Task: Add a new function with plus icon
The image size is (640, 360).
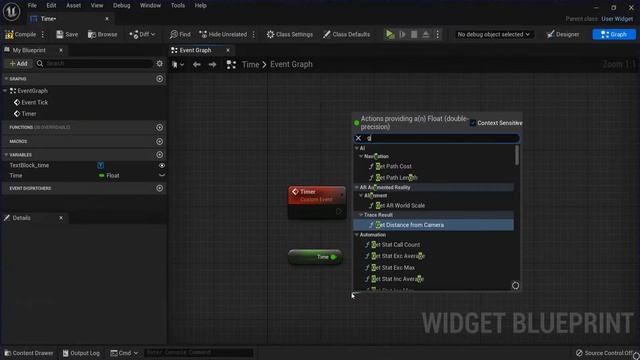Action: [x=160, y=127]
